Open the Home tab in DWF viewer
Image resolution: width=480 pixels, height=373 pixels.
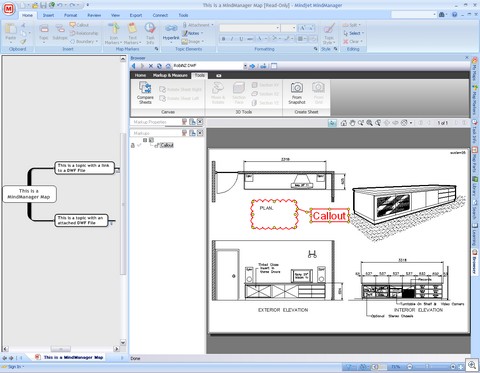(x=140, y=75)
